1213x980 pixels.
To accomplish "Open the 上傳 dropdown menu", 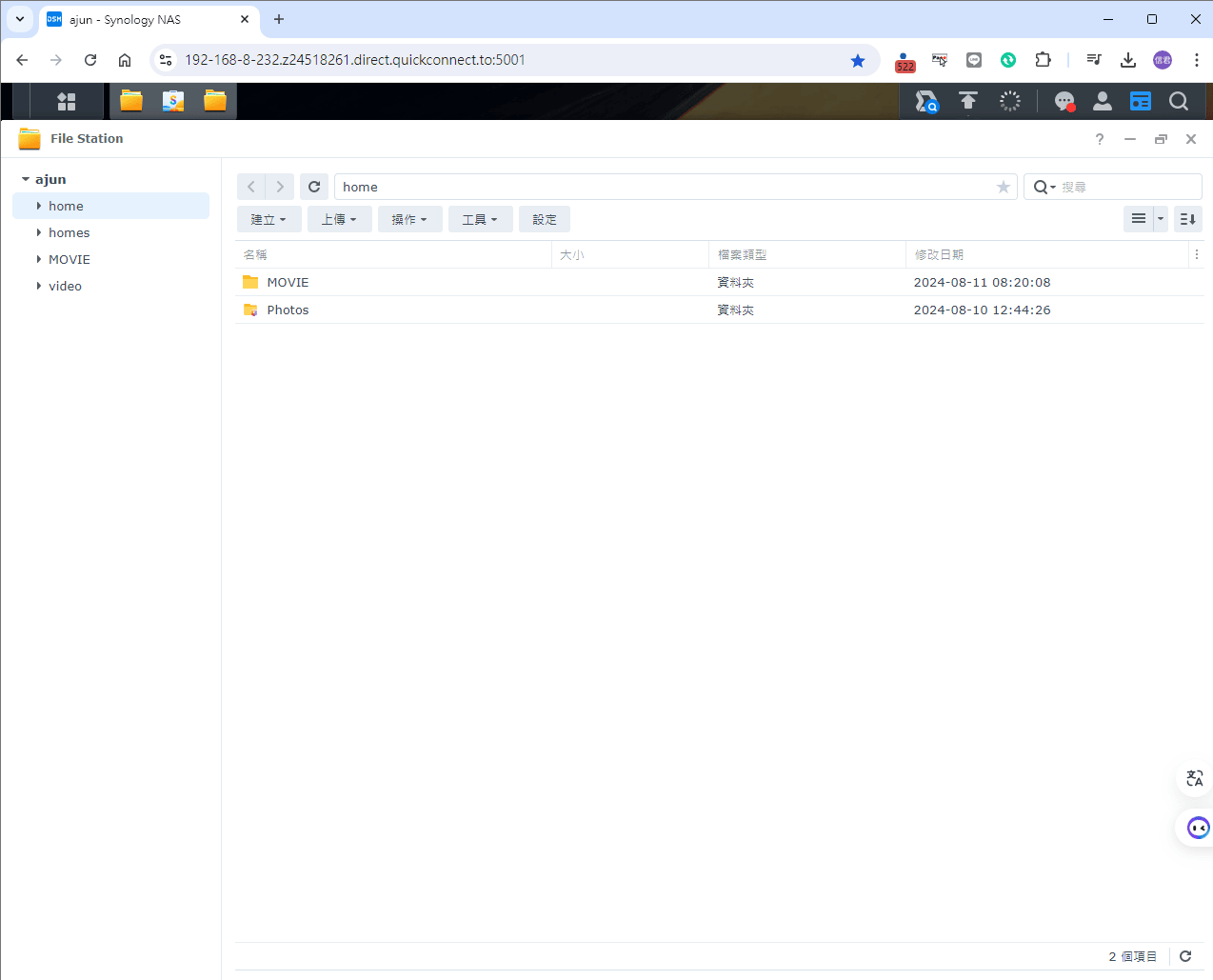I will 339,219.
